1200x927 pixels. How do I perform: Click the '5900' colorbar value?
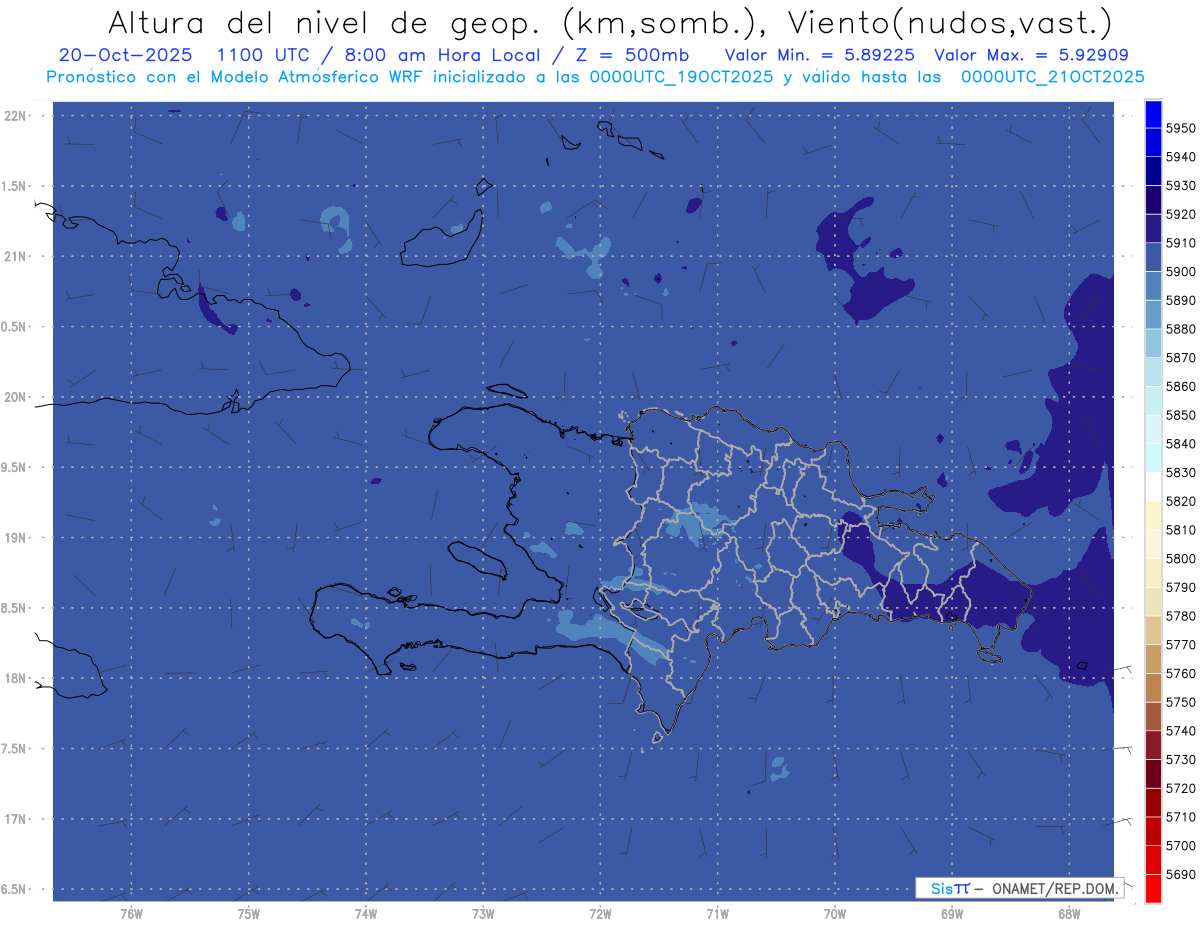click(x=1180, y=271)
